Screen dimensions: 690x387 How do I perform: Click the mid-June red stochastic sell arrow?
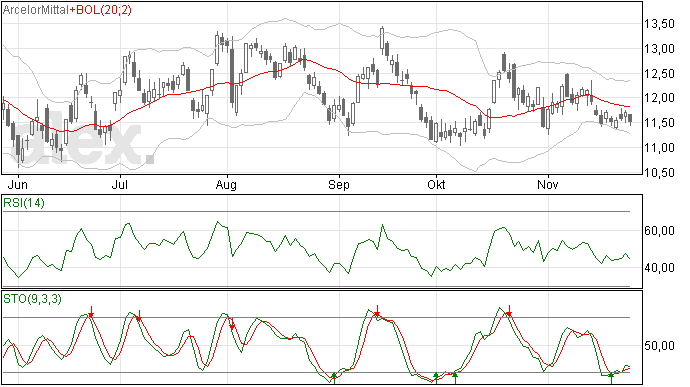pos(91,311)
